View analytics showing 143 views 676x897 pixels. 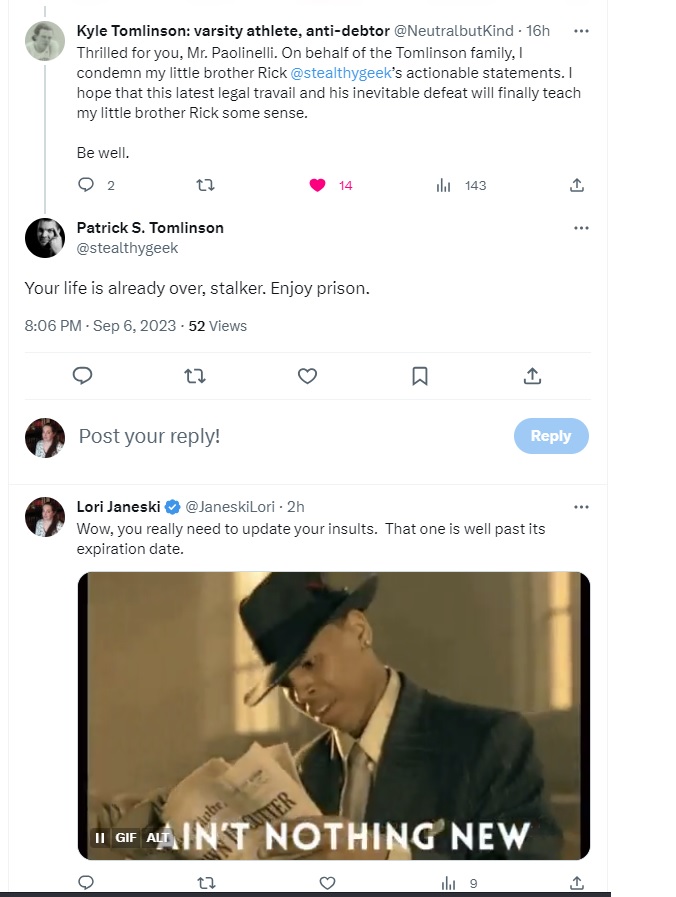tap(461, 185)
